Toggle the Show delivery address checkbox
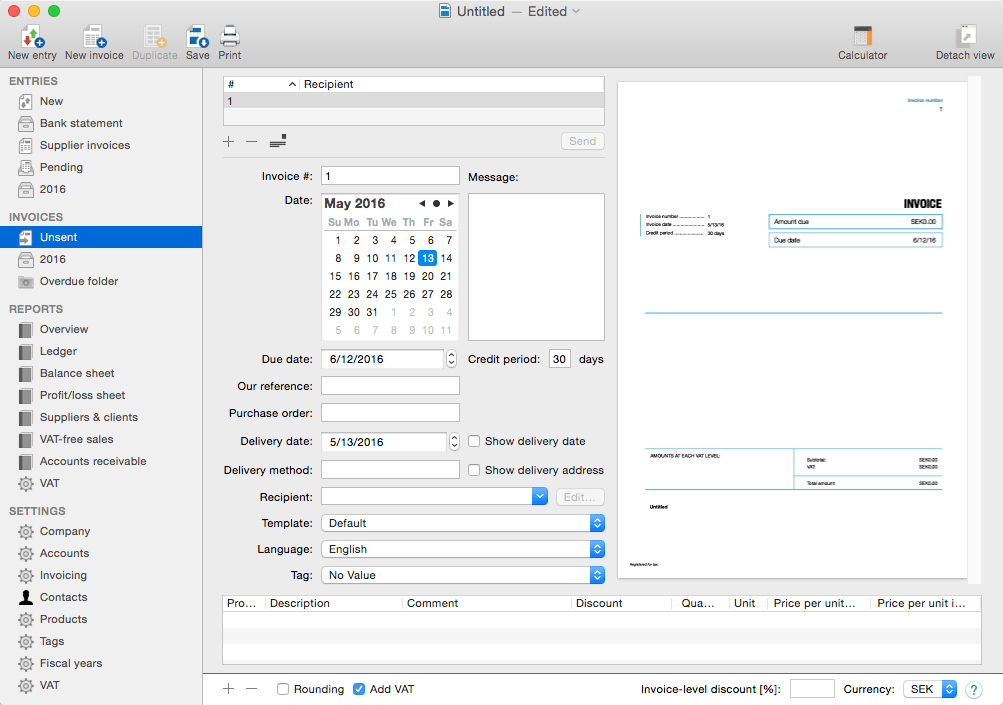The width and height of the screenshot is (1003, 705). 475,470
